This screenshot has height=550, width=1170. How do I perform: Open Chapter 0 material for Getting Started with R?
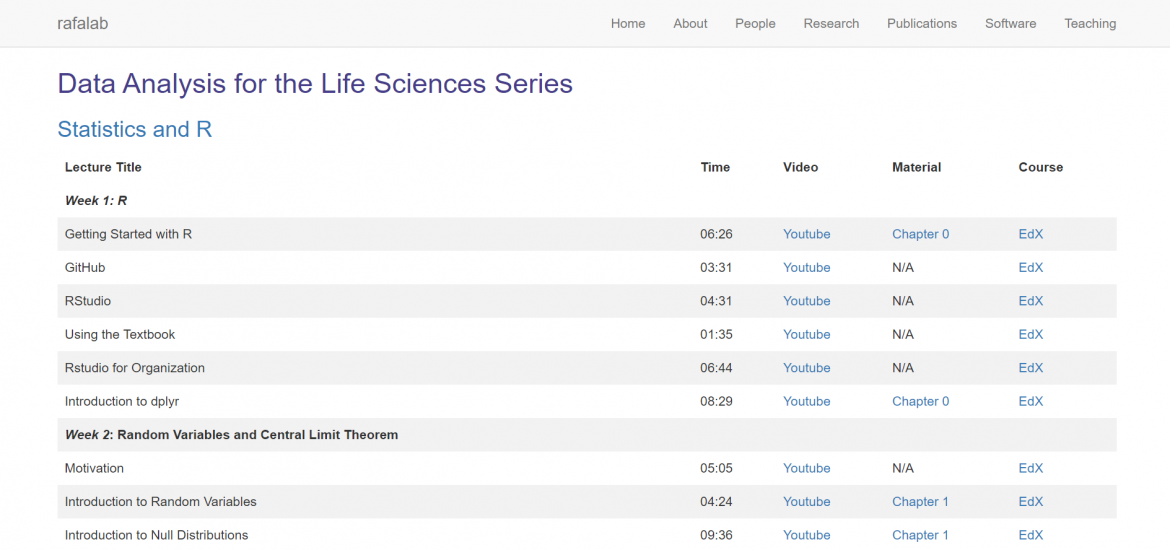pos(920,234)
